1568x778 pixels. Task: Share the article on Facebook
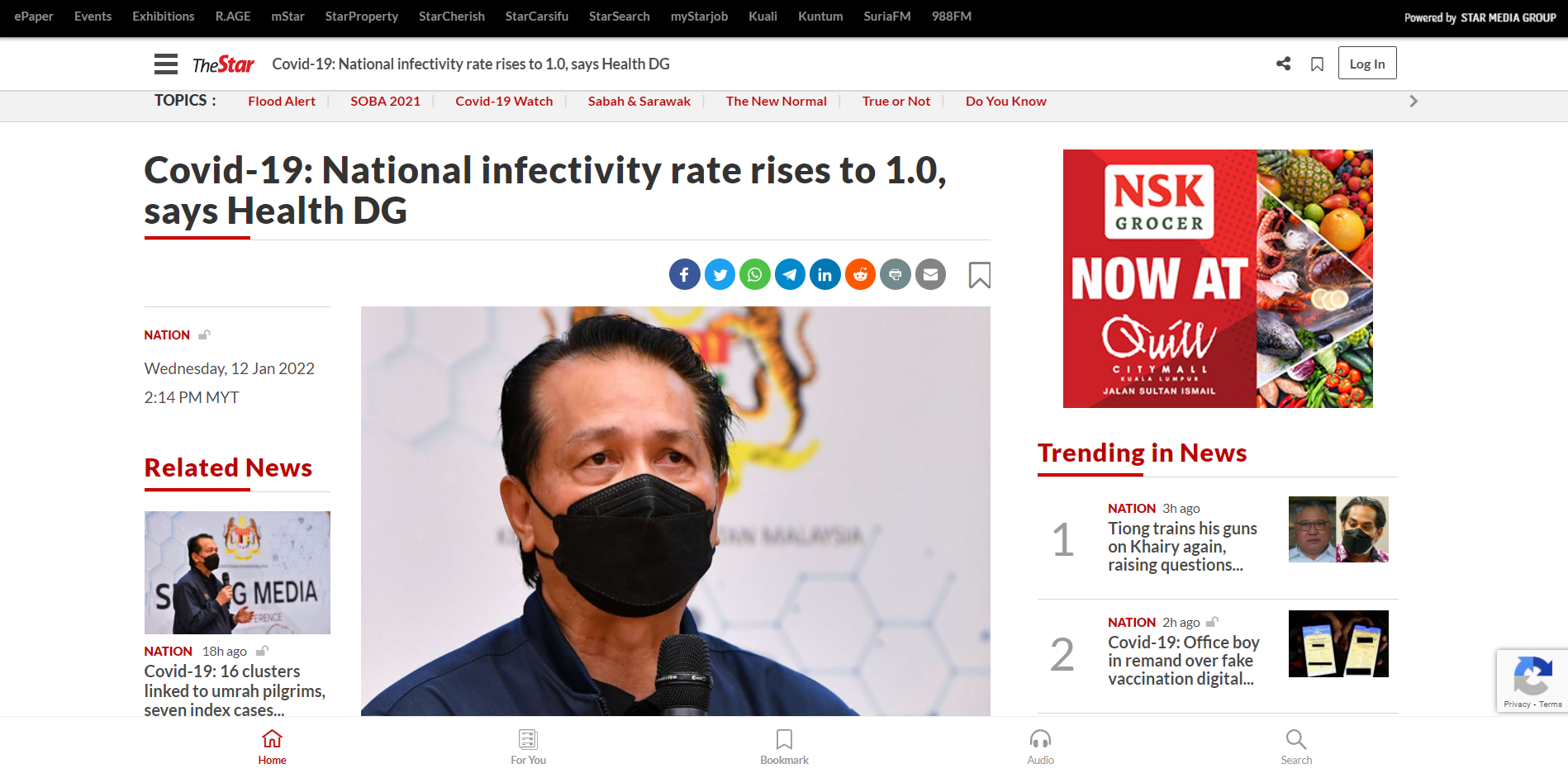tap(684, 274)
